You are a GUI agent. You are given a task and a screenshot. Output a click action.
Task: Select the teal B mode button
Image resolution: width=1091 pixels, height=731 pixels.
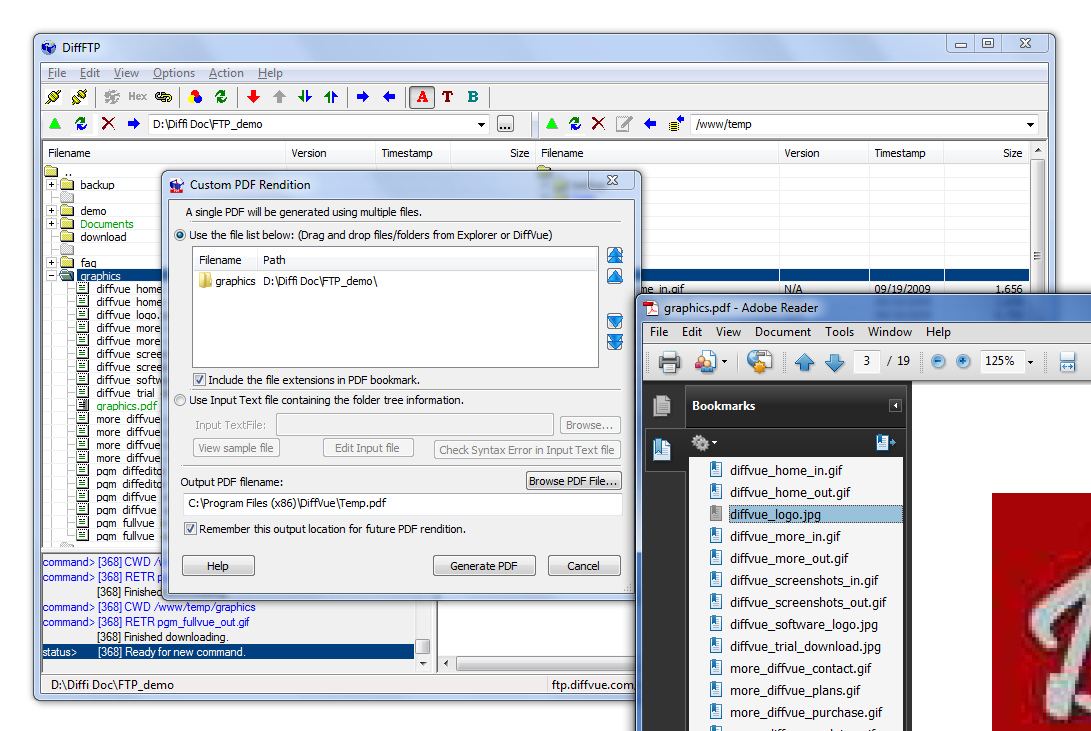473,97
